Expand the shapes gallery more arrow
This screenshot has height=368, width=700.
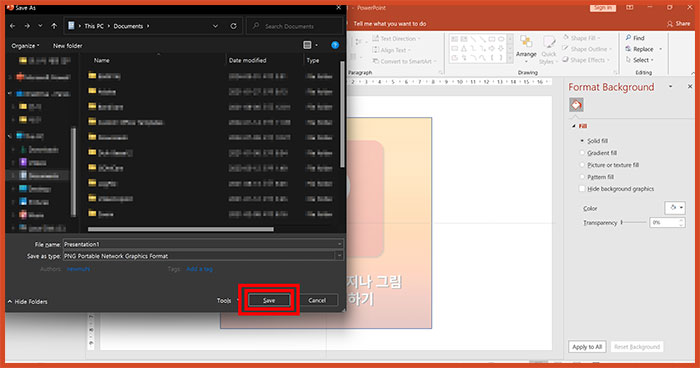tap(510, 58)
